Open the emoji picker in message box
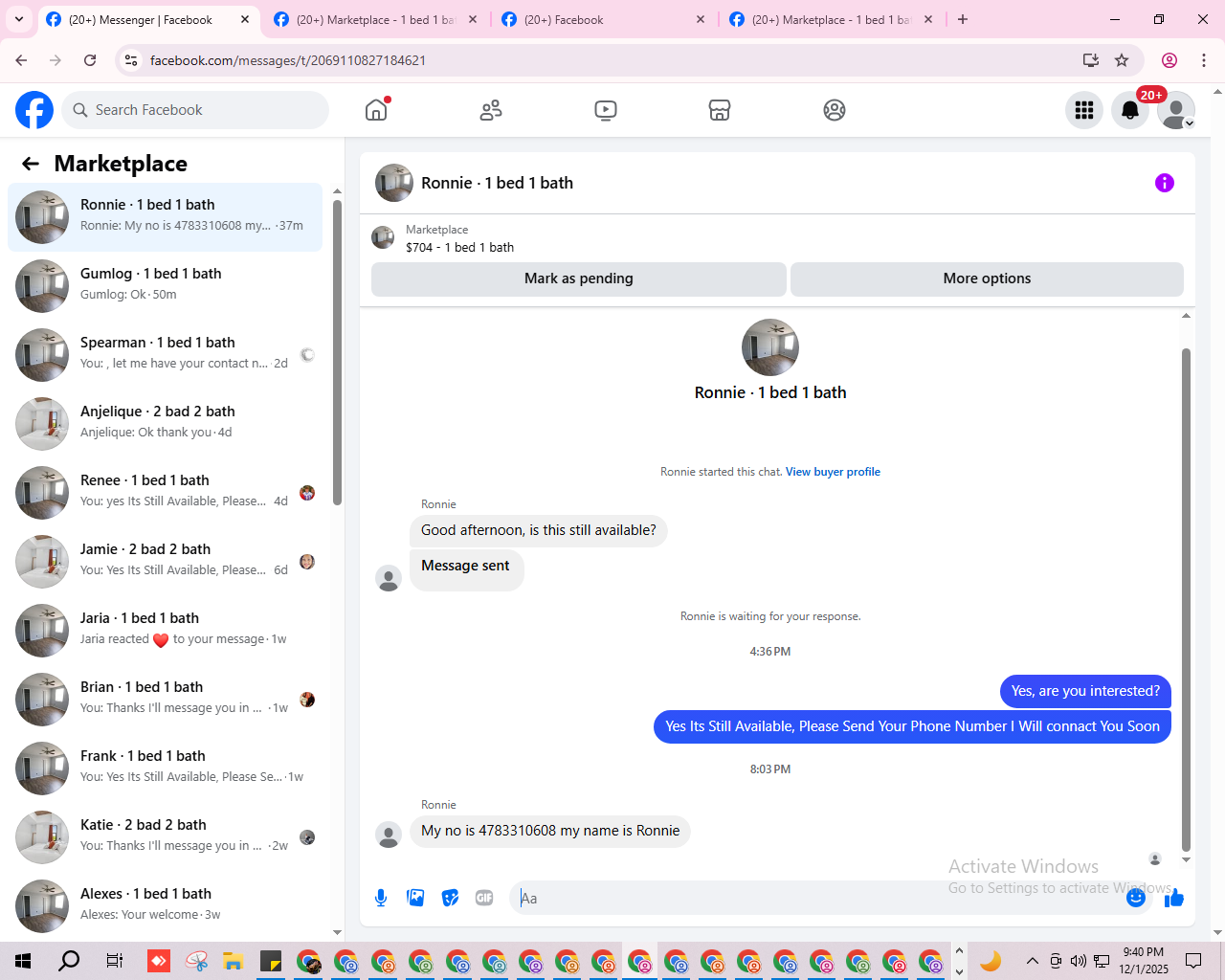Image resolution: width=1225 pixels, height=980 pixels. pyautogui.click(x=1136, y=898)
